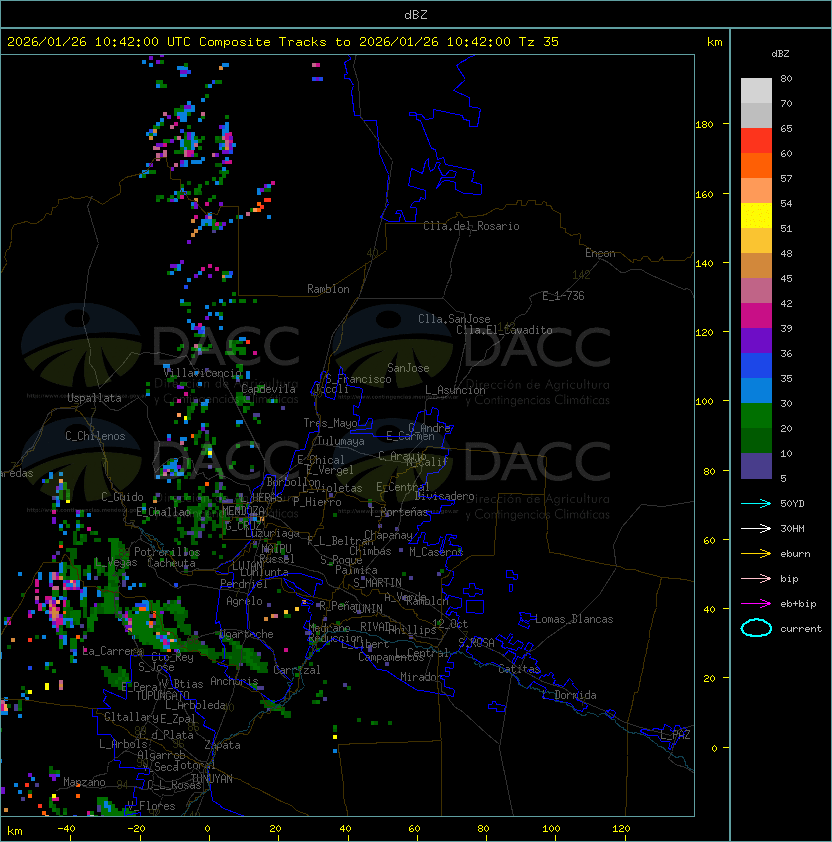Select the yellow eburn arrow symbol
This screenshot has width=832, height=842.
756,554
